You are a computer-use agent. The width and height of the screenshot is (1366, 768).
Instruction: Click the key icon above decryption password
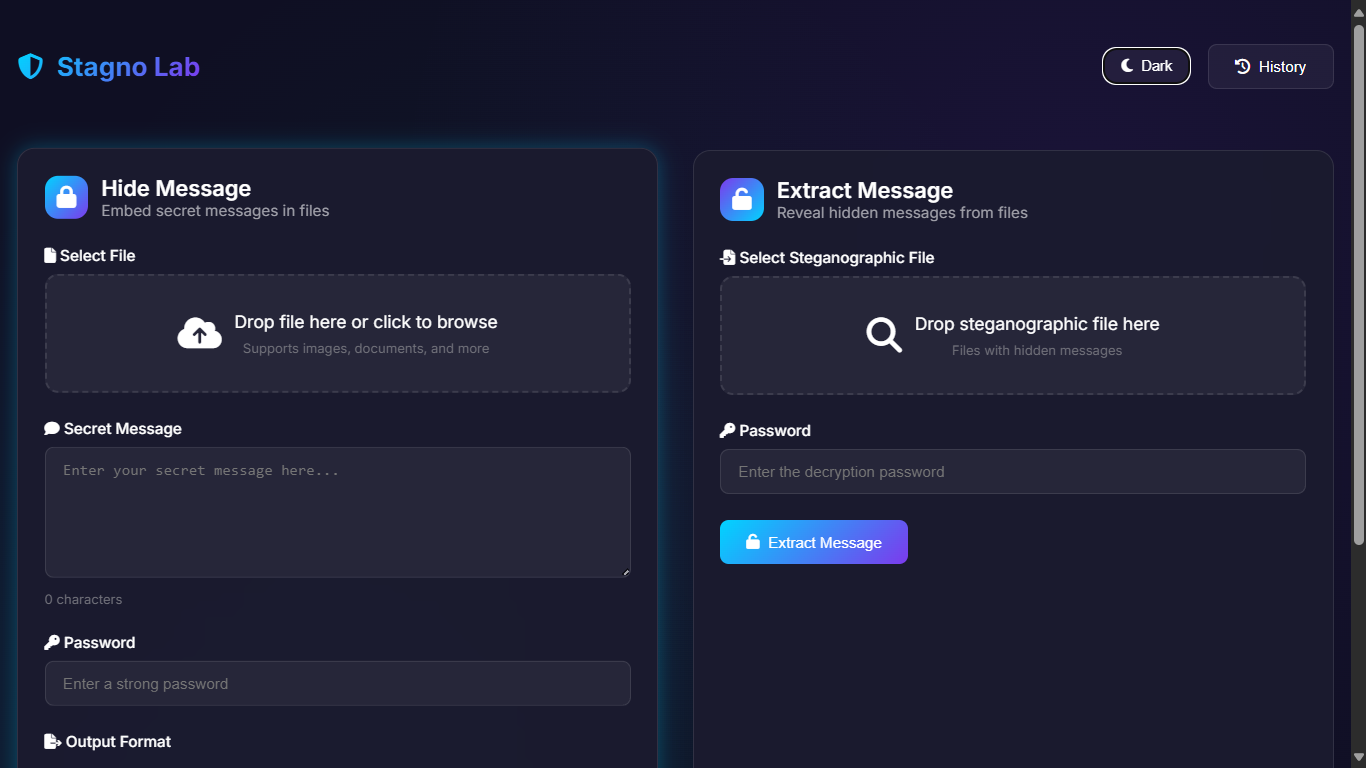[x=727, y=431]
